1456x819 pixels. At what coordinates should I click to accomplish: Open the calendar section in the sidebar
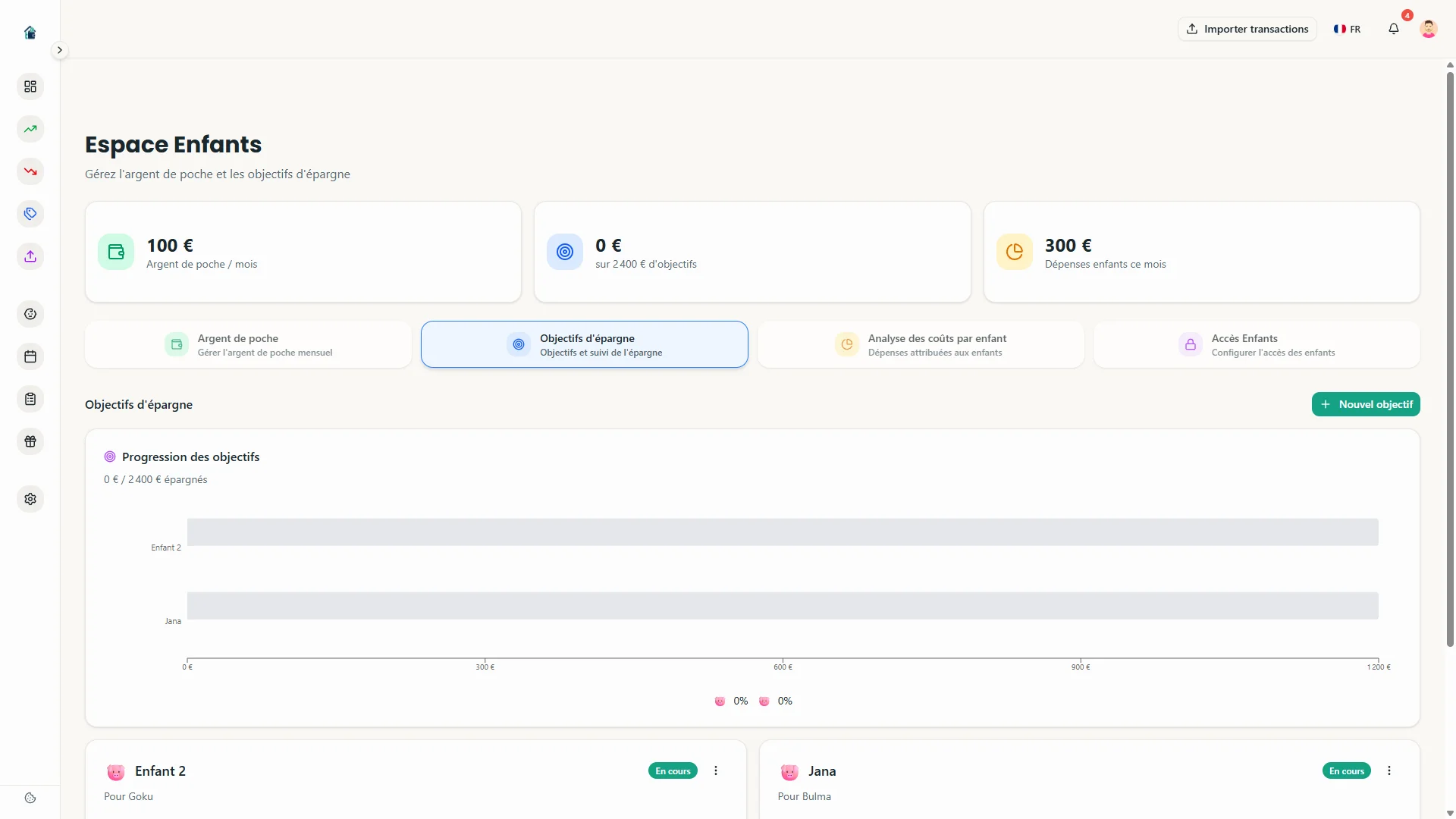point(30,356)
